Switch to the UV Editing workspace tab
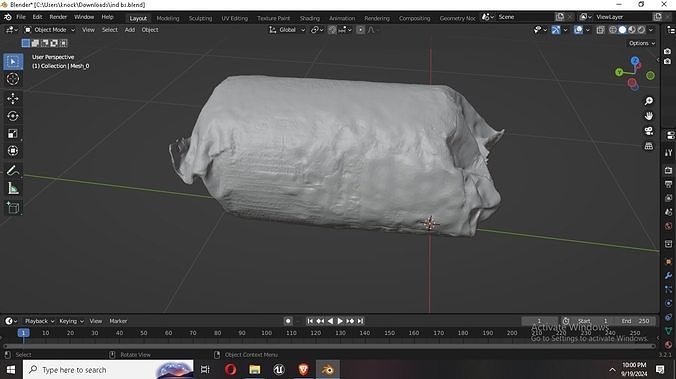Screen dimensions: 676x379 (x=235, y=18)
